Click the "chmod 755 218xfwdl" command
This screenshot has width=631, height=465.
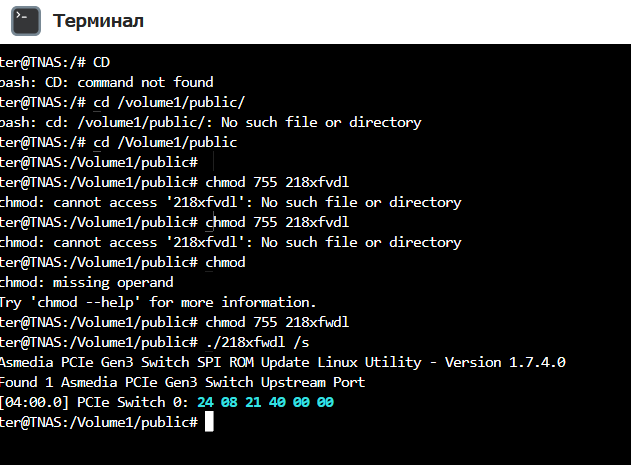277,322
